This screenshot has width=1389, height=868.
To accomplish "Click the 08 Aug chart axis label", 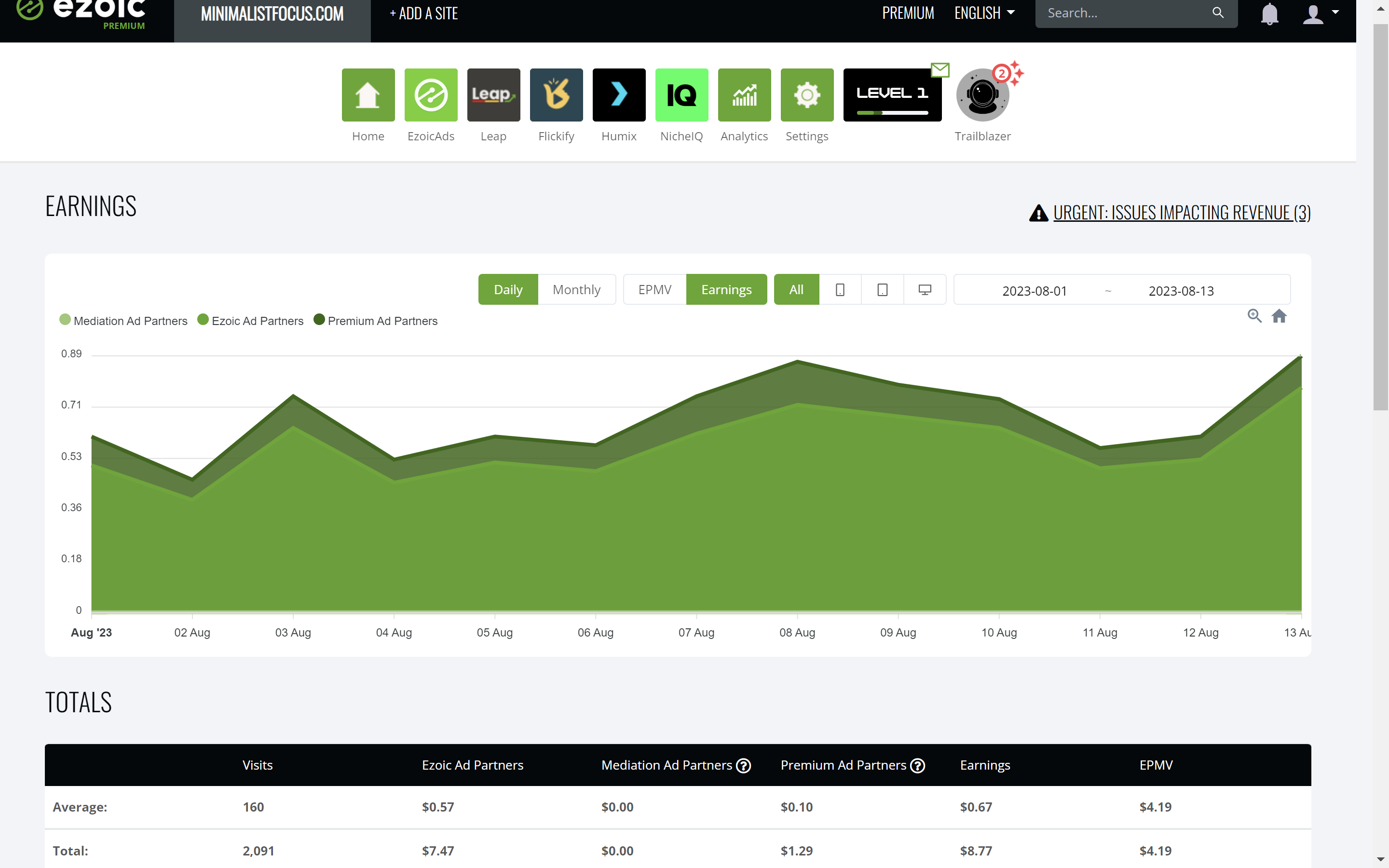I will 797,632.
